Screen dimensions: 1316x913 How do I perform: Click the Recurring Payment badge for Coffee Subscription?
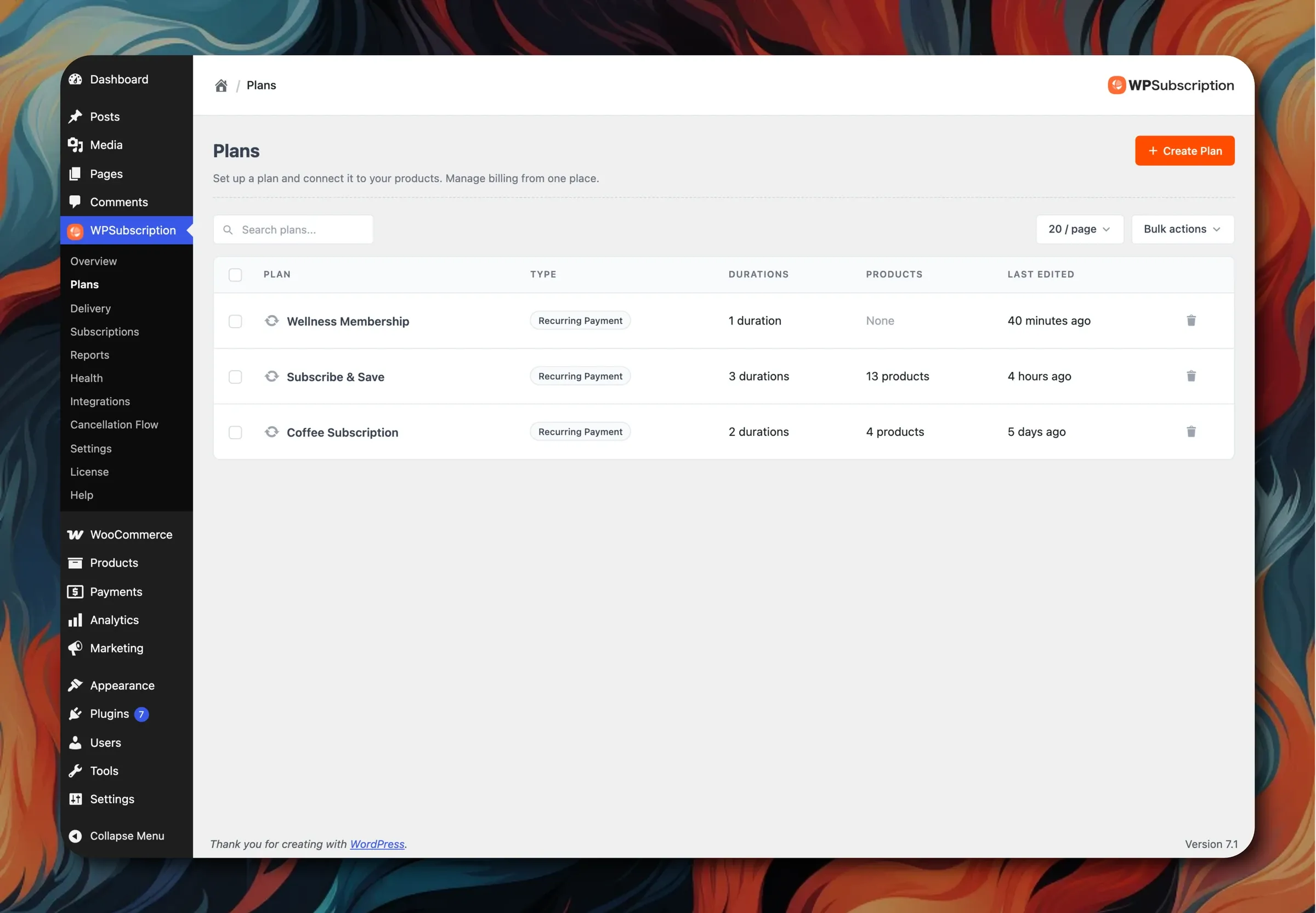(x=580, y=432)
